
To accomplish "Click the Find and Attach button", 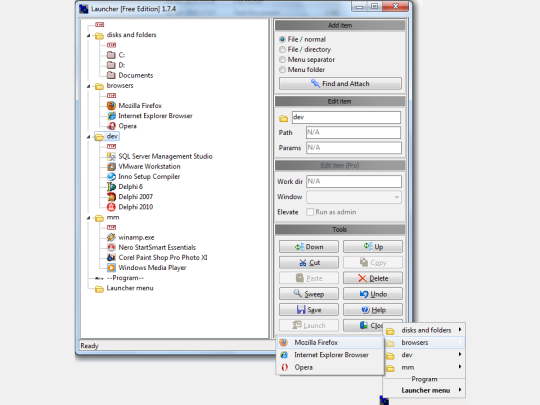I will point(340,84).
